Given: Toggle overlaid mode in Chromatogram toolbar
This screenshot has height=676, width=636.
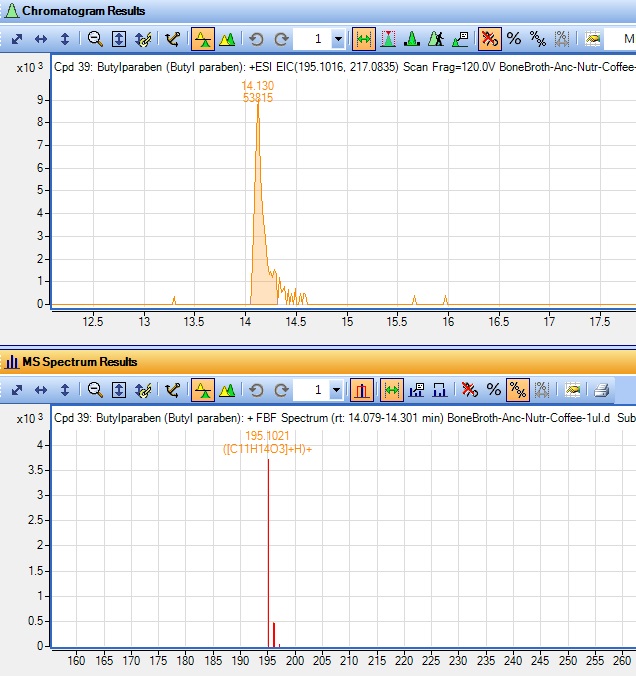Looking at the screenshot, I should [227, 39].
